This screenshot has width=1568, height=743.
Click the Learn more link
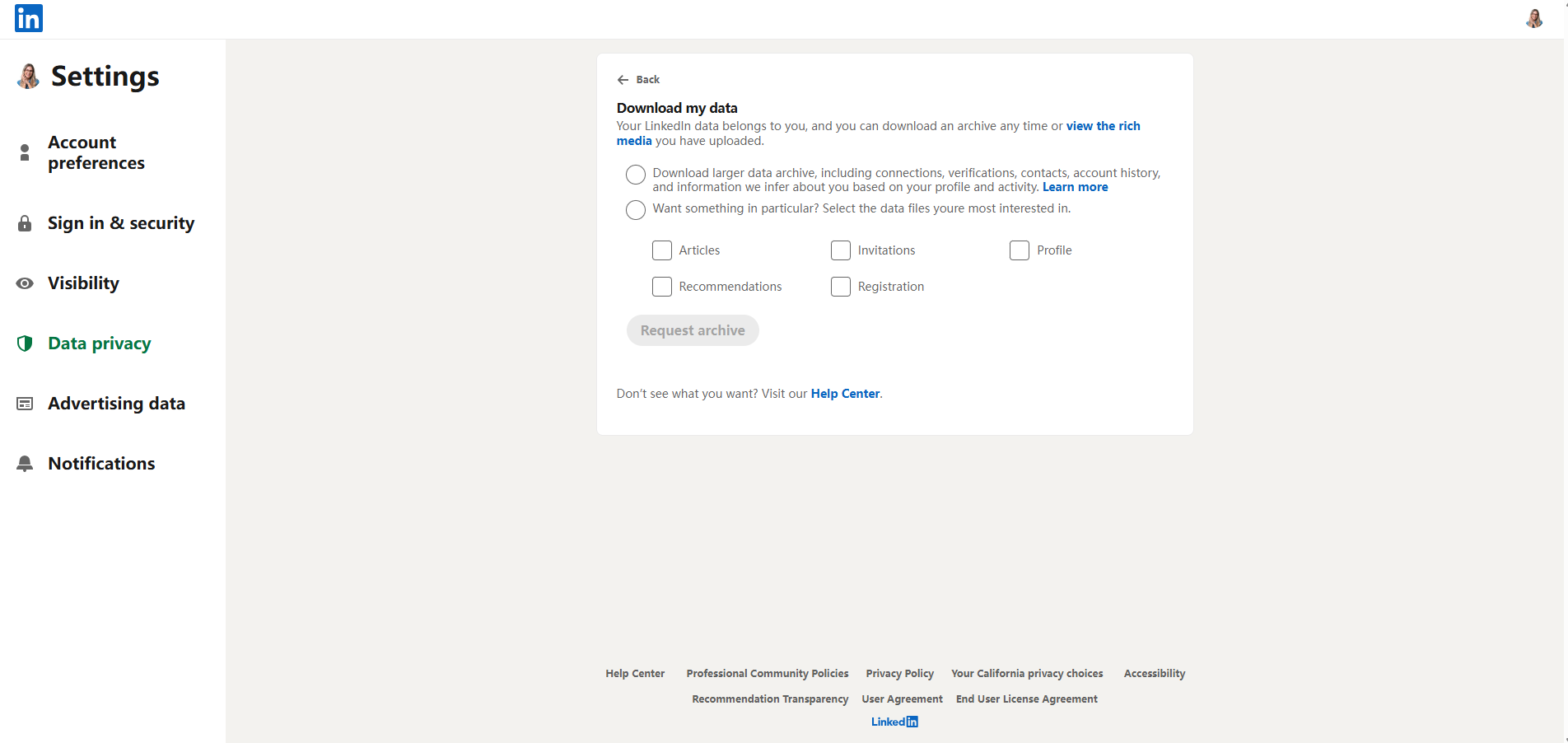point(1075,187)
